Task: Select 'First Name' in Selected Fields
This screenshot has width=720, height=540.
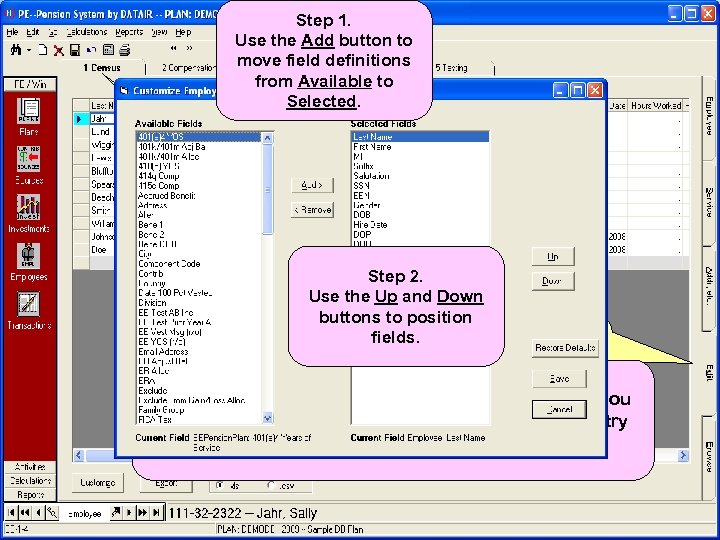Action: click(x=420, y=147)
